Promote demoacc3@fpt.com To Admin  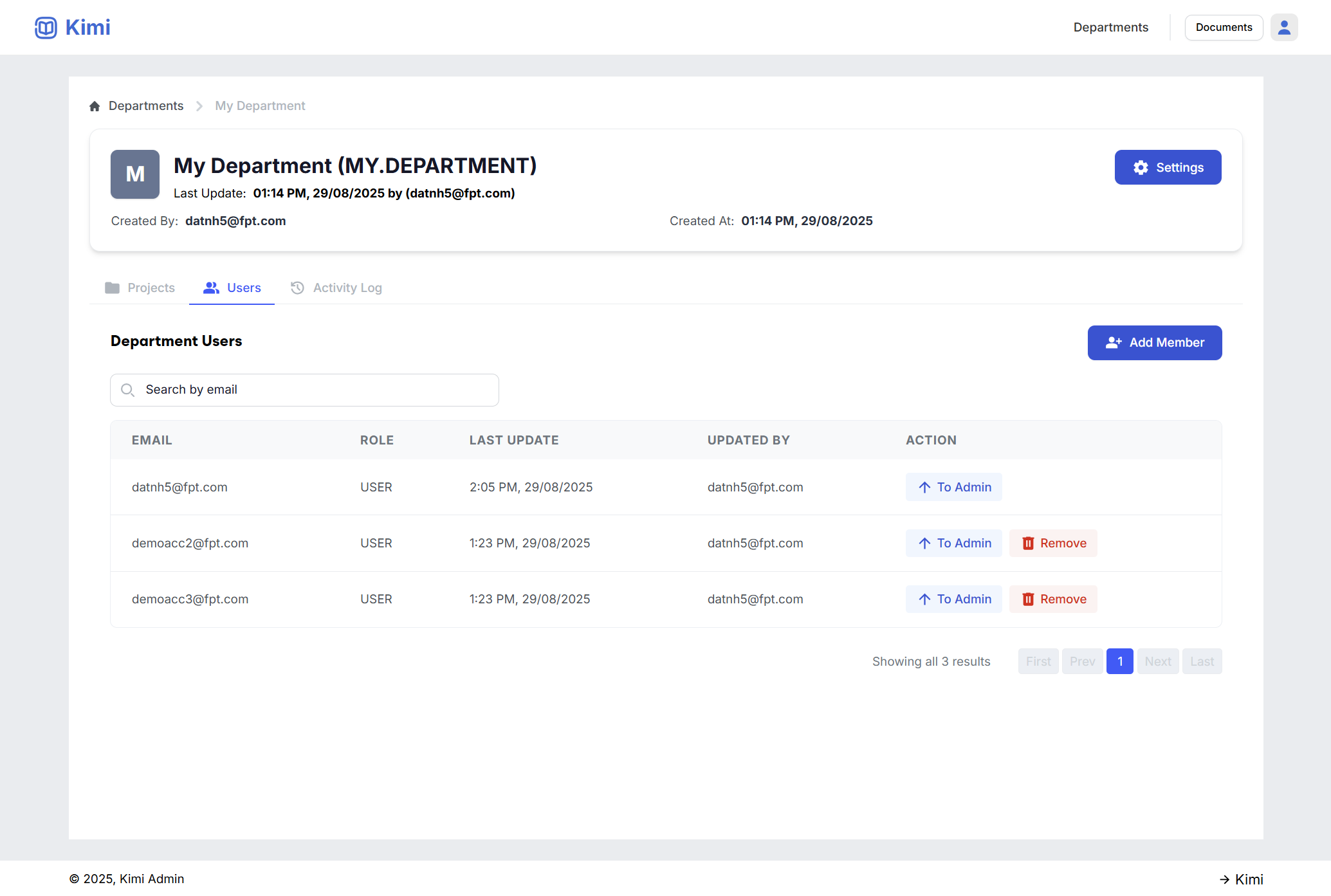pos(954,599)
